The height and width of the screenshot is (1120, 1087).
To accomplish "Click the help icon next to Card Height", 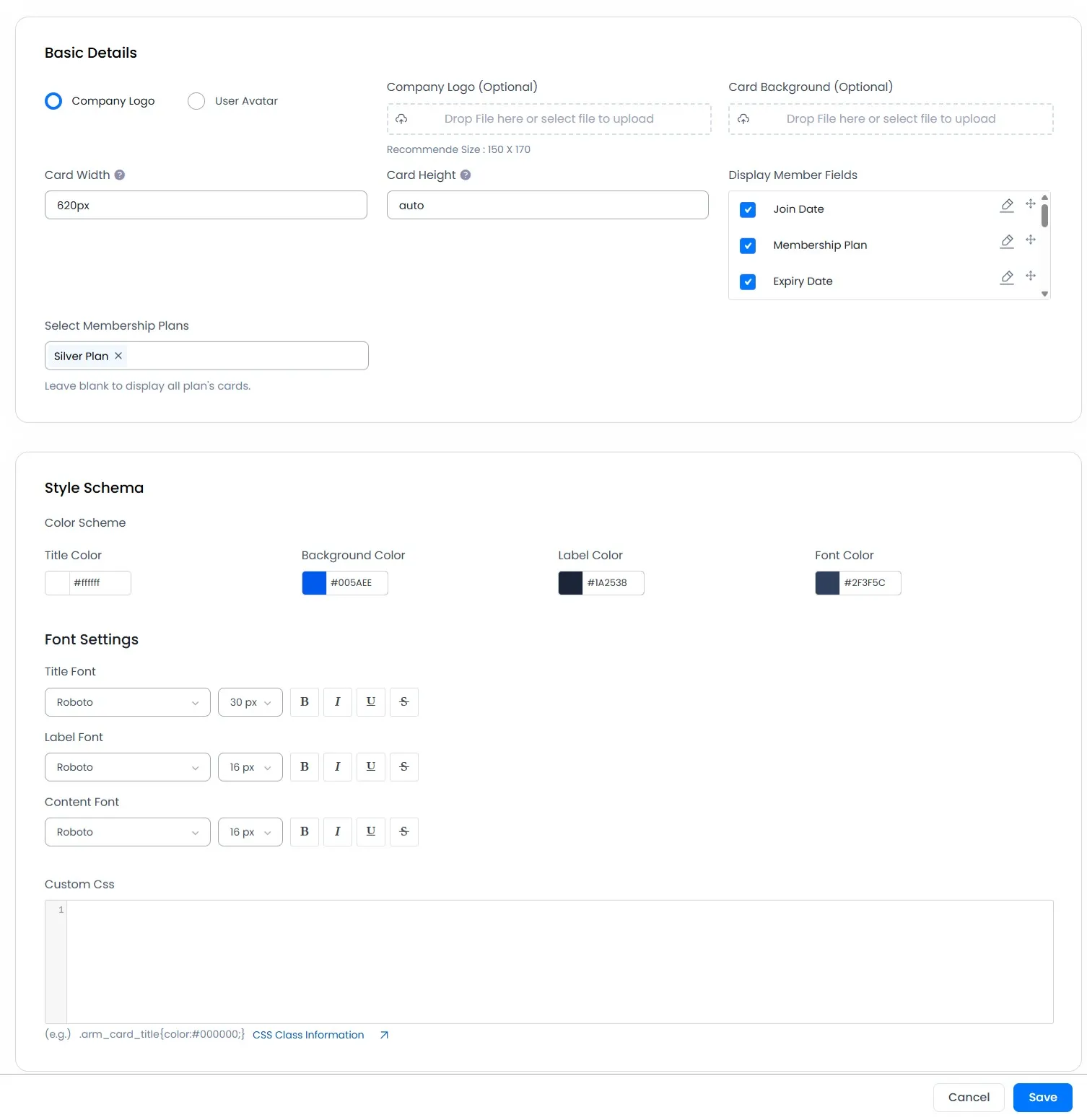I will click(465, 175).
